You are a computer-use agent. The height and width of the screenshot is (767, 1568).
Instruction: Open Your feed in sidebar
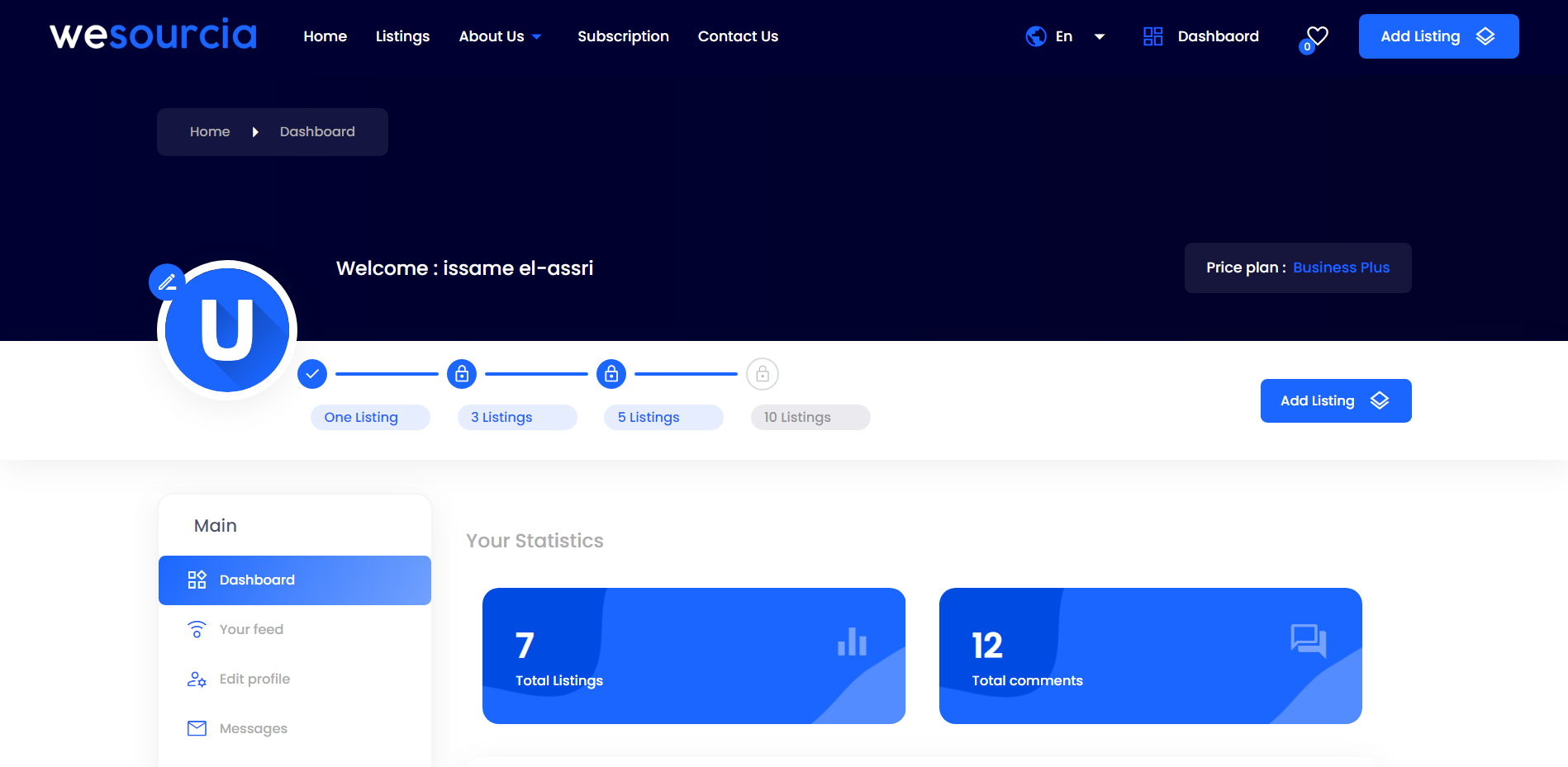coord(295,630)
